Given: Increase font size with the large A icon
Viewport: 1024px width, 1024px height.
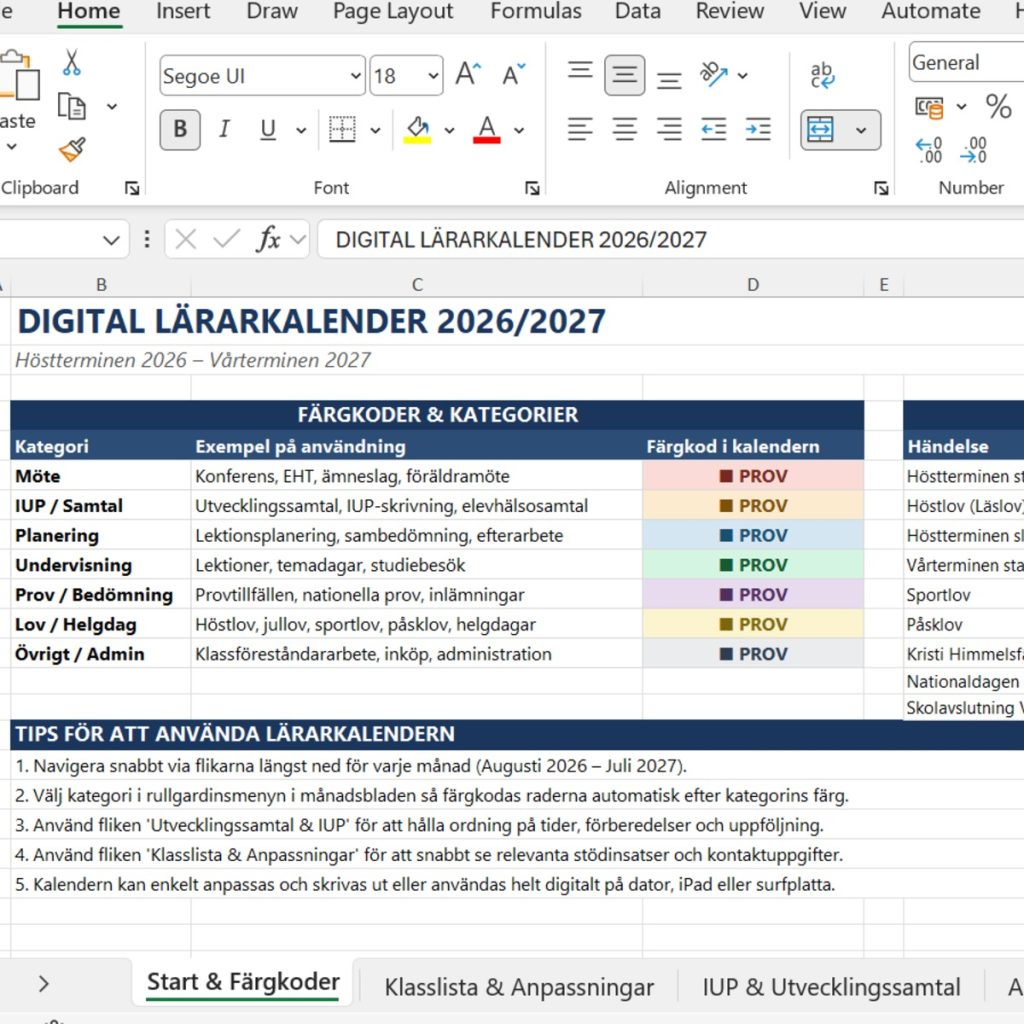Looking at the screenshot, I should tap(468, 74).
